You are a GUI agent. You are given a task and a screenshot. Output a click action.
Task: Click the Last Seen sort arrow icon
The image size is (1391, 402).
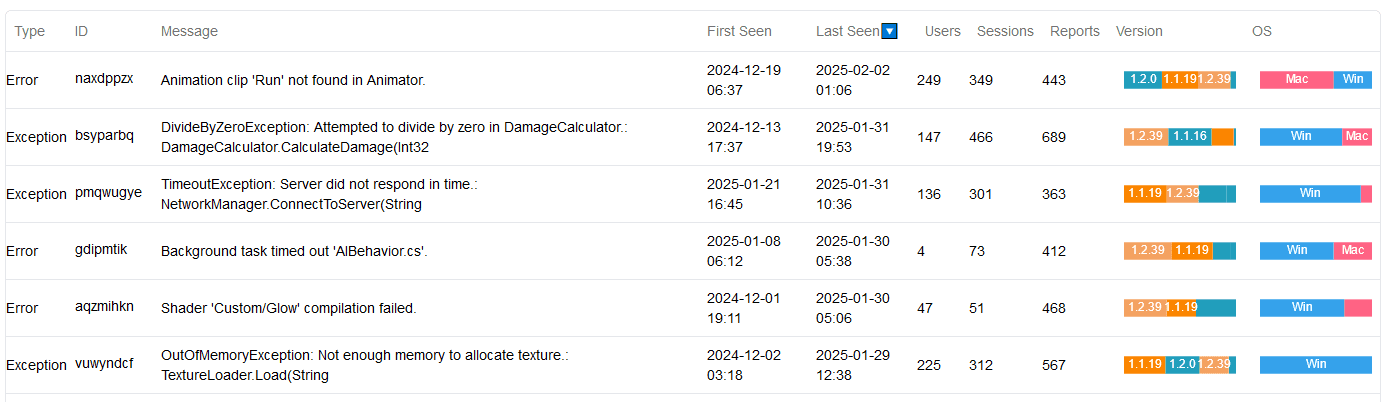889,31
